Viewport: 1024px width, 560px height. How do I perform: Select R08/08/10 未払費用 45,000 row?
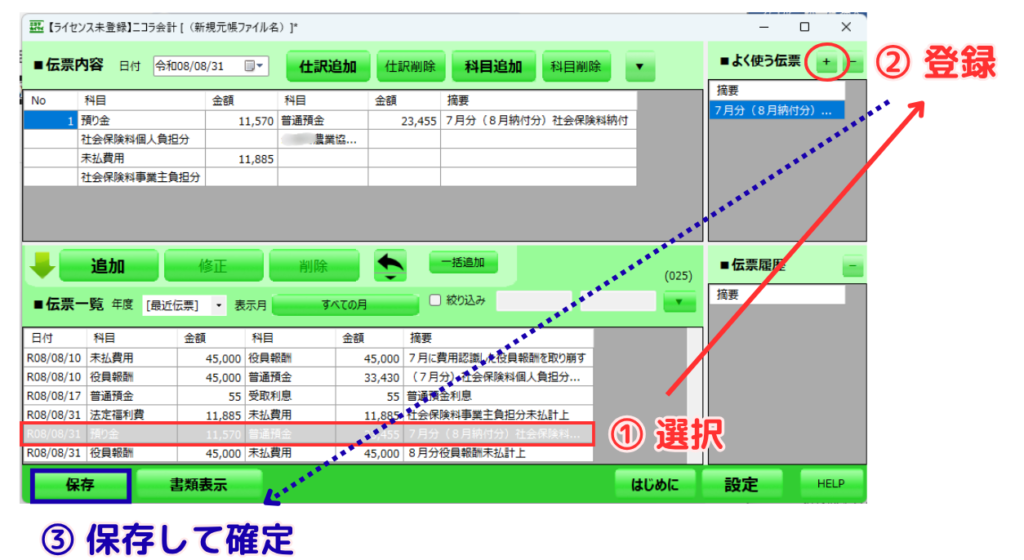[x=308, y=358]
